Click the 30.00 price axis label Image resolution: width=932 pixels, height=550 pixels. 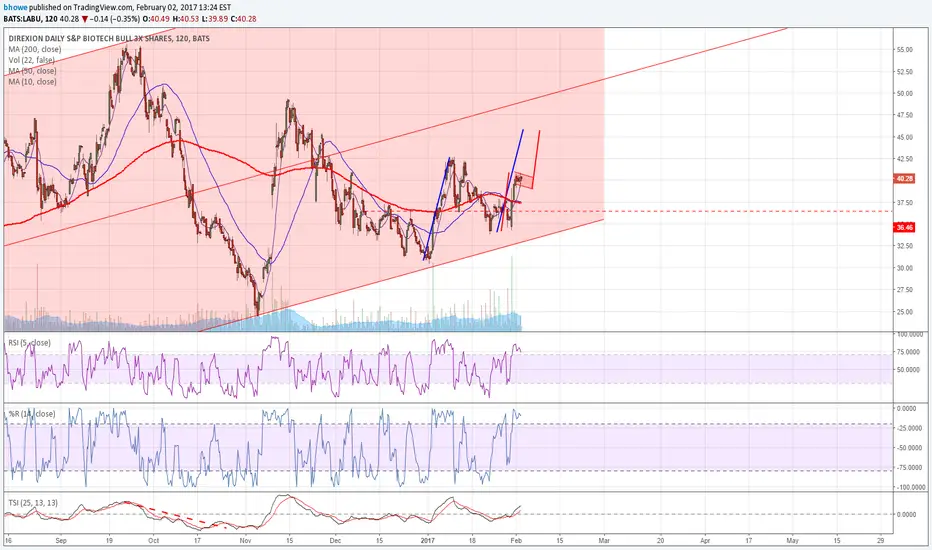pyautogui.click(x=905, y=268)
